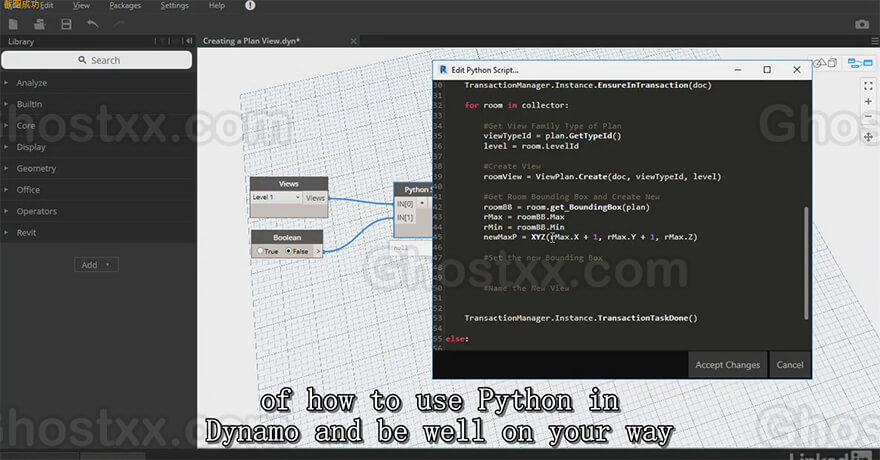Image resolution: width=880 pixels, height=460 pixels.
Task: Click the IN[1] input port on Python node
Action: click(x=405, y=217)
